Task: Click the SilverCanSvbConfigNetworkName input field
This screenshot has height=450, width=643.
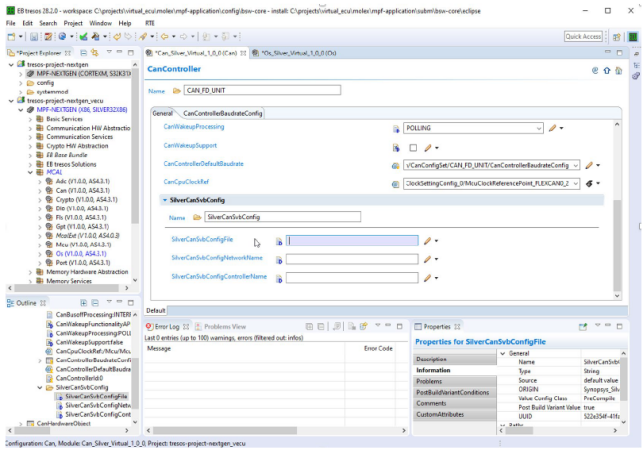Action: (352, 259)
